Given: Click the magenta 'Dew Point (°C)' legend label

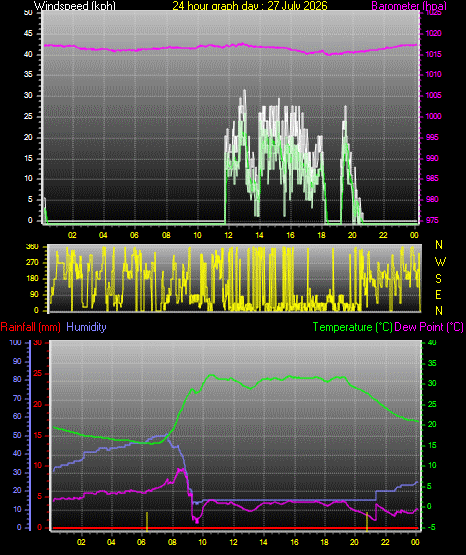Looking at the screenshot, I should click(429, 327).
